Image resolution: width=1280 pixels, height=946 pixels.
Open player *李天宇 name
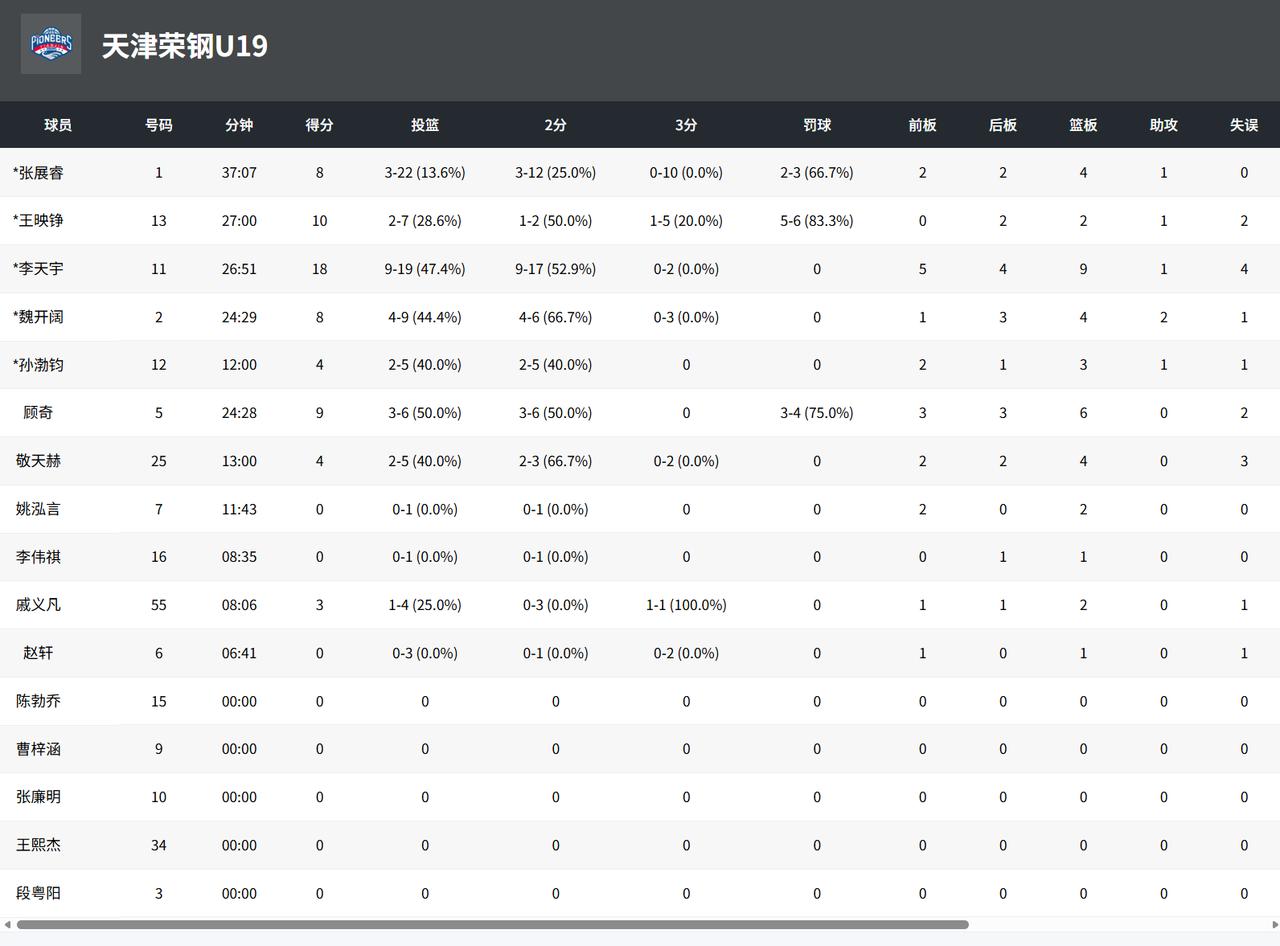pos(38,269)
